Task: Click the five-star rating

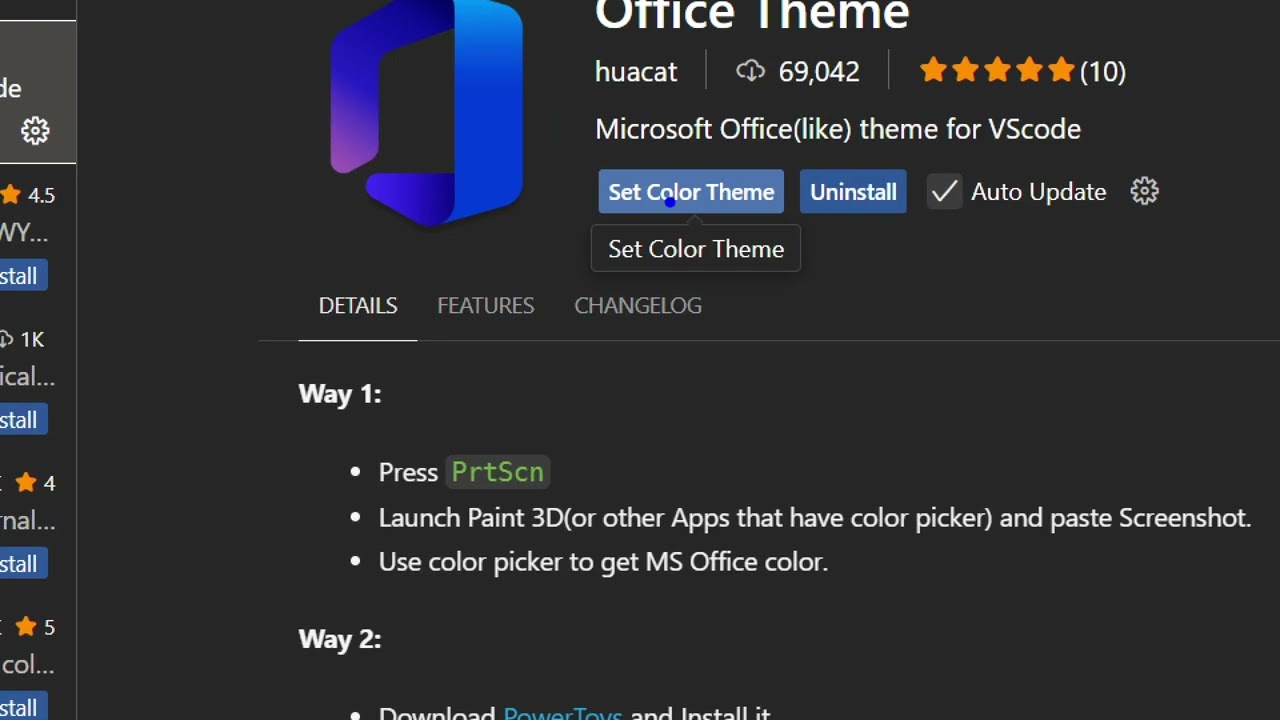Action: click(997, 71)
